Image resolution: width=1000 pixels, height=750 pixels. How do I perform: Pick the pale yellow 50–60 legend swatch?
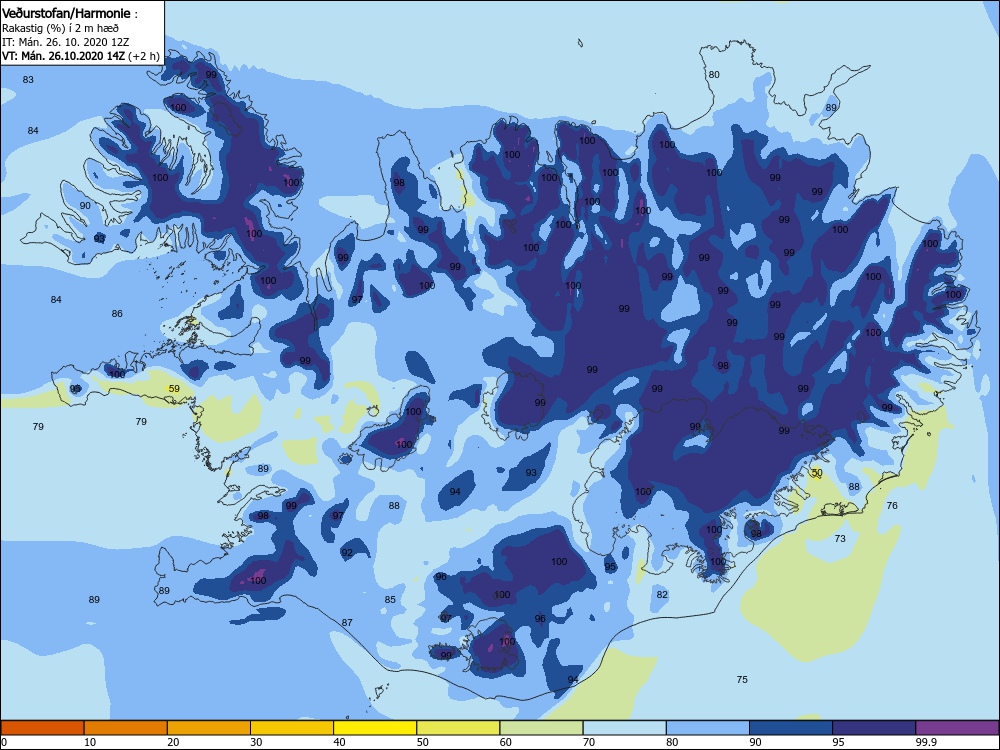458,728
